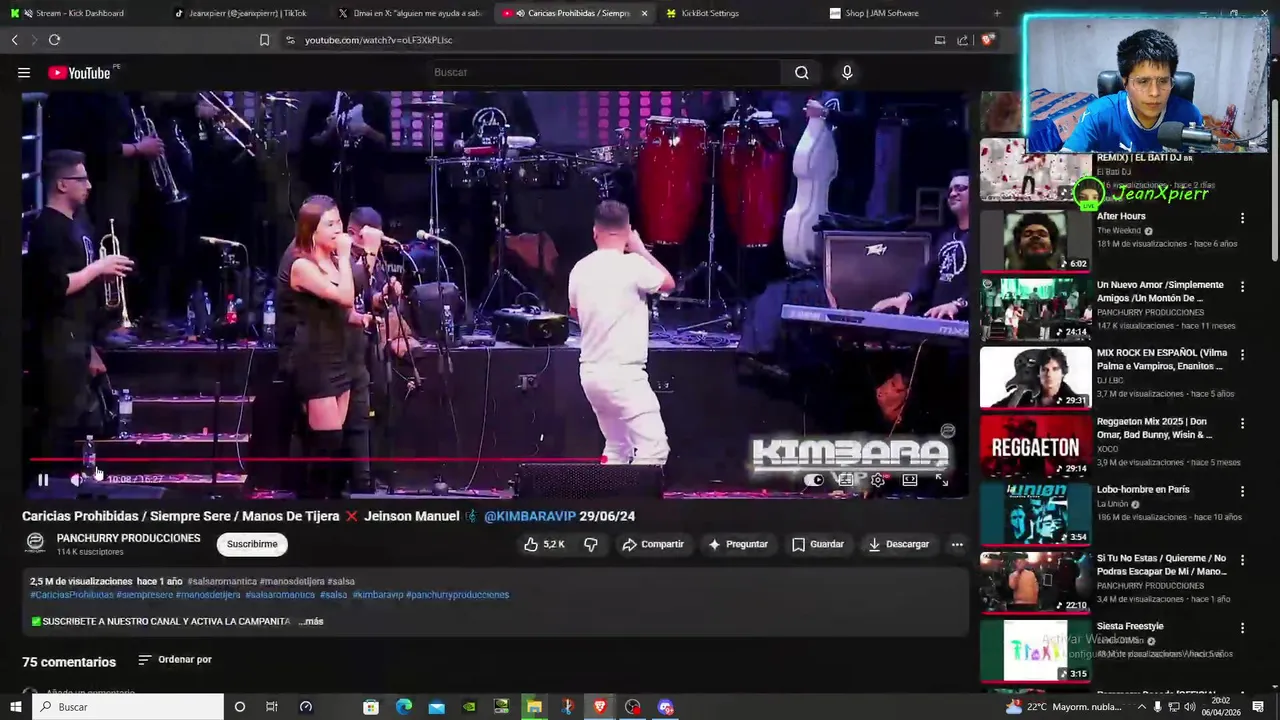Pause the video with the pause button
This screenshot has width=1280, height=720.
tap(43, 480)
